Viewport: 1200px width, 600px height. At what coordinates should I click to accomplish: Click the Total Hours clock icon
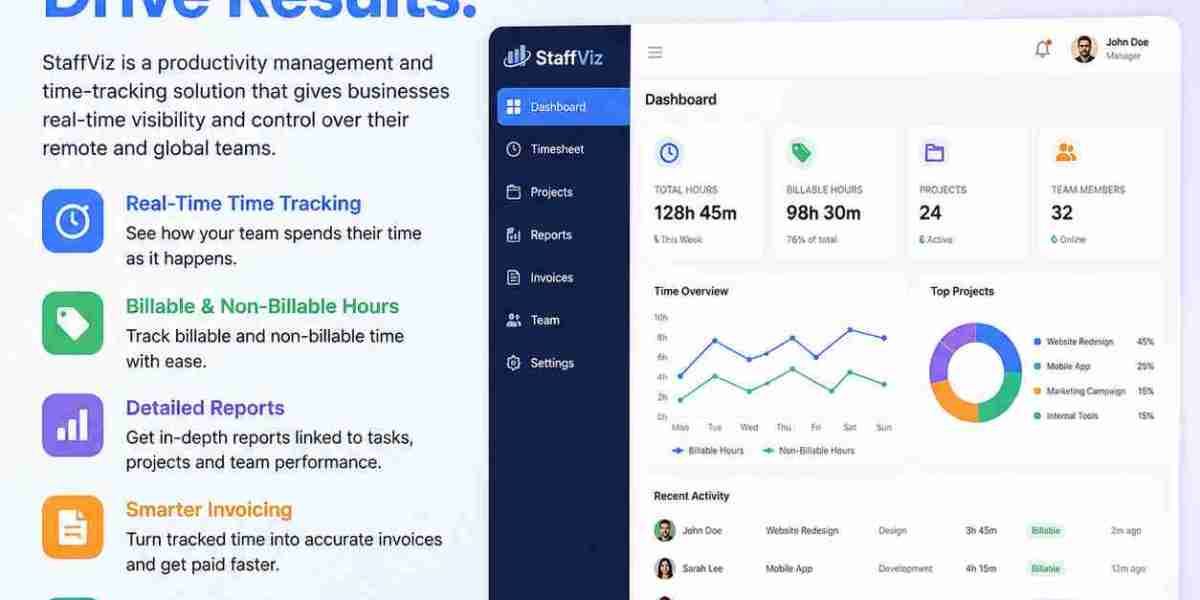coord(669,153)
